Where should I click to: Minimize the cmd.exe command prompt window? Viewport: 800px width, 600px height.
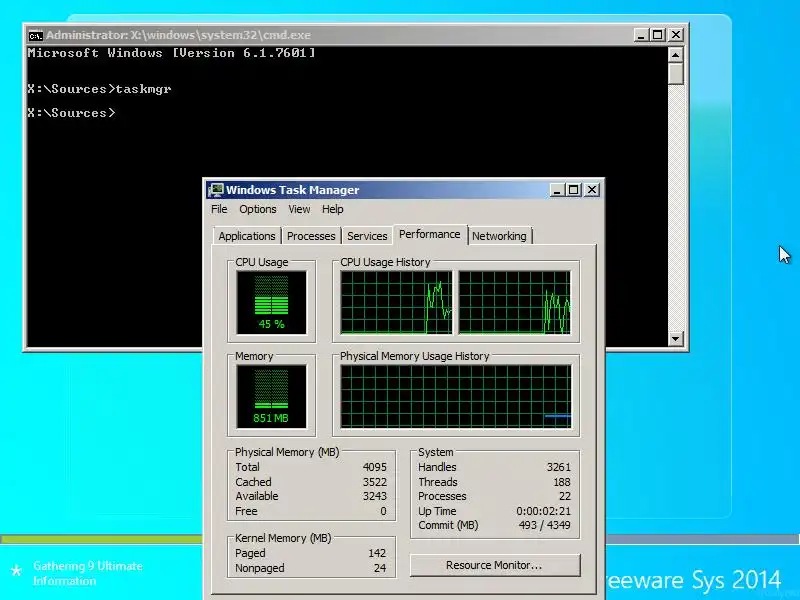pyautogui.click(x=641, y=35)
